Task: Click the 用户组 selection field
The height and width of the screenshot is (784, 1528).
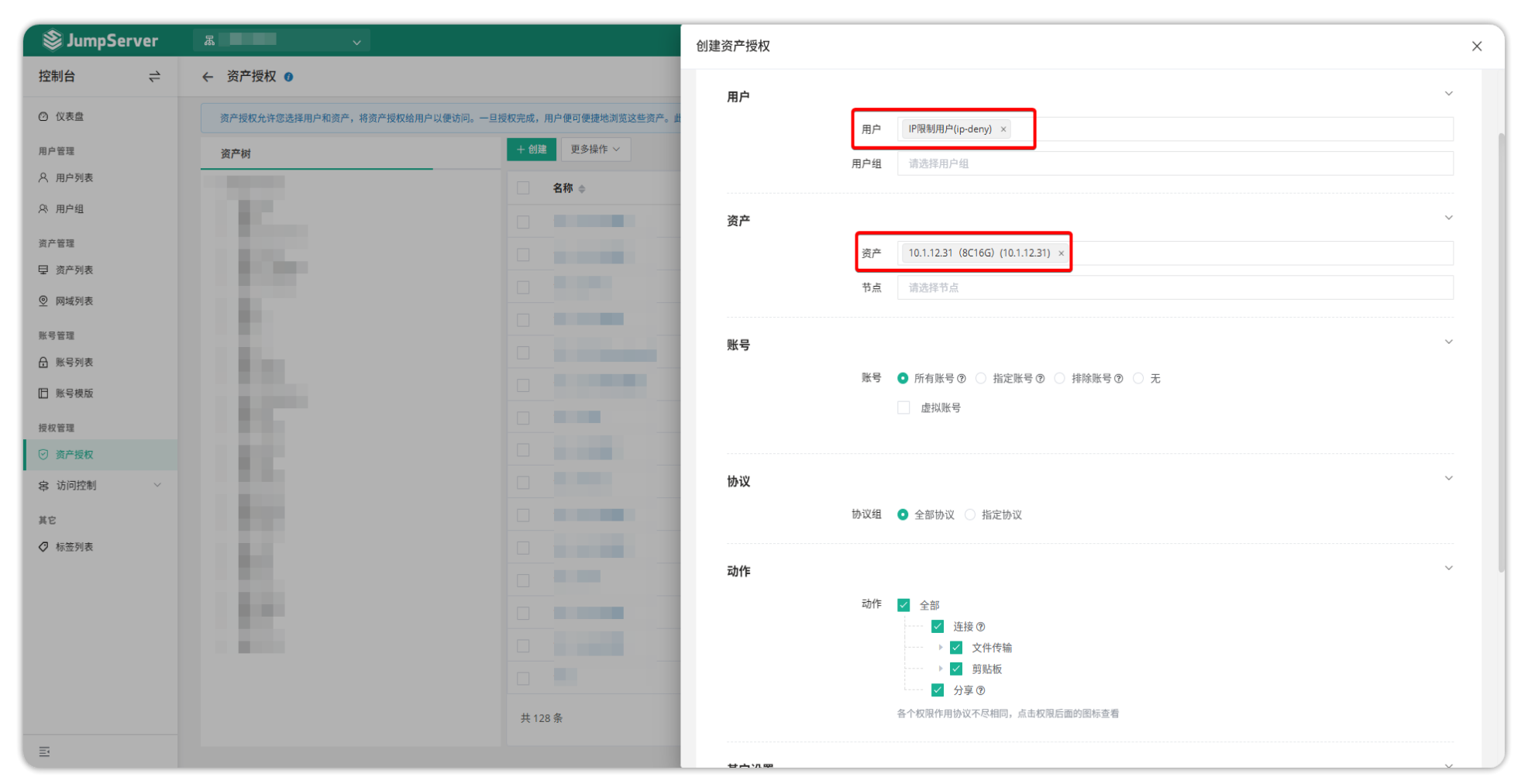Action: [x=1174, y=164]
